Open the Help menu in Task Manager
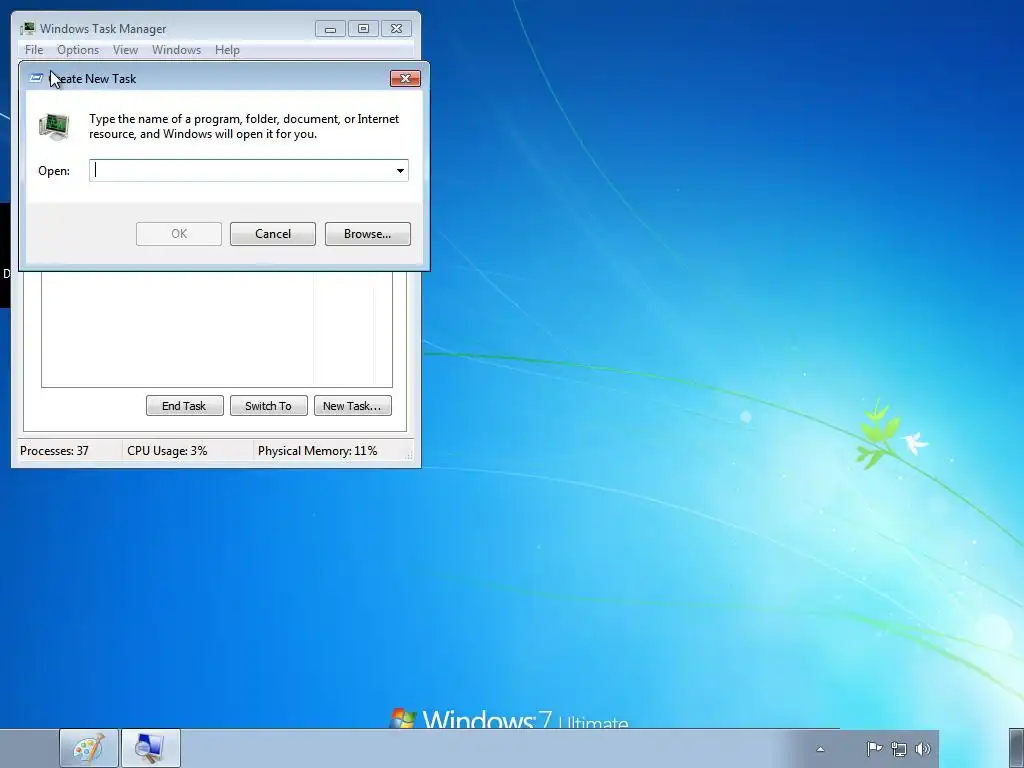This screenshot has height=768, width=1024. [227, 50]
